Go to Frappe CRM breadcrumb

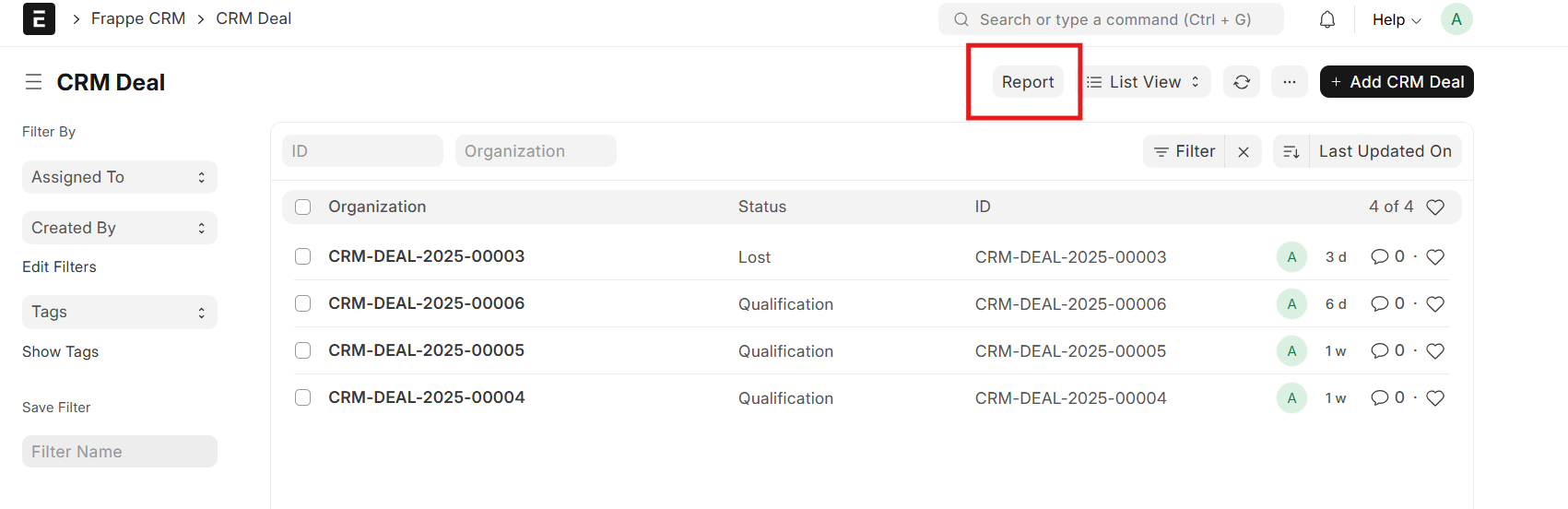tap(138, 18)
